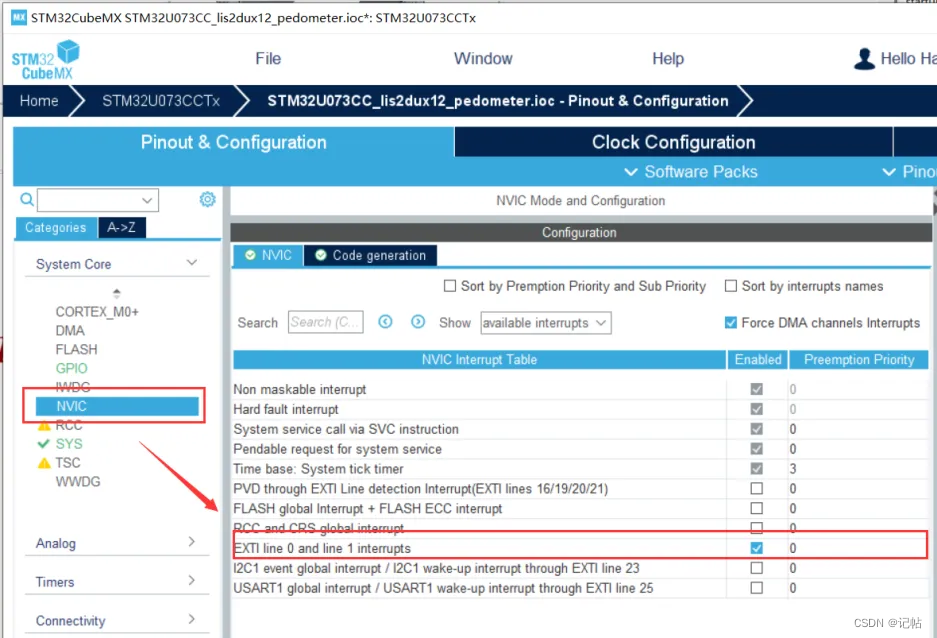Check Sort by interrupts names

(x=730, y=286)
